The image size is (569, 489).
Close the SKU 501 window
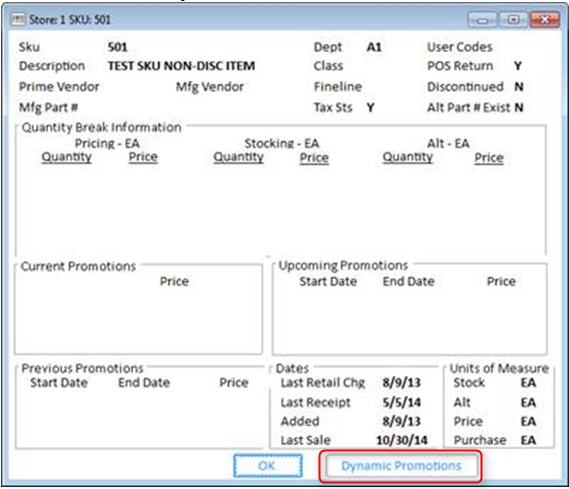(544, 20)
